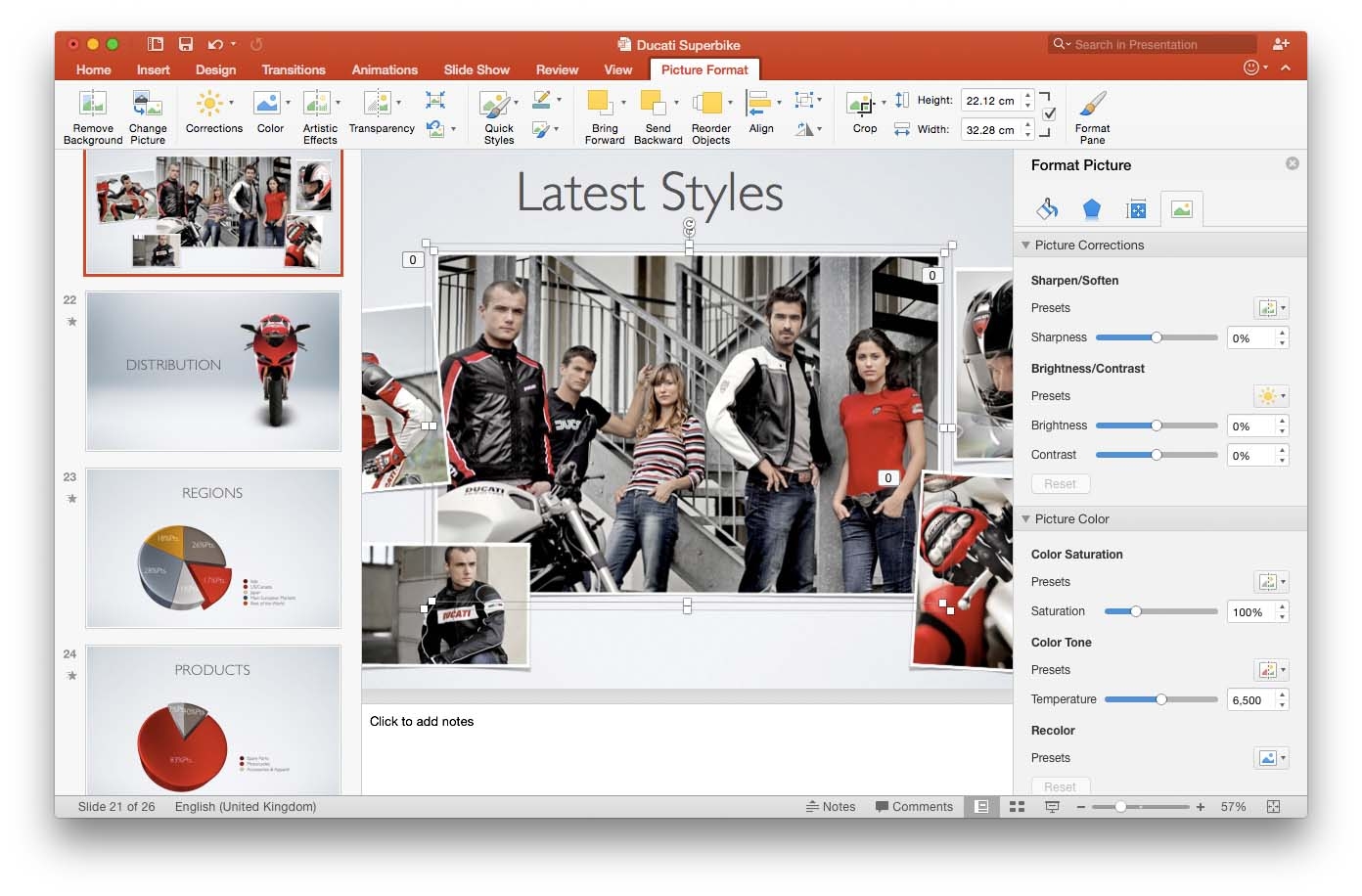Click the Picture Effects icon
This screenshot has height=896, width=1362.
tap(541, 128)
